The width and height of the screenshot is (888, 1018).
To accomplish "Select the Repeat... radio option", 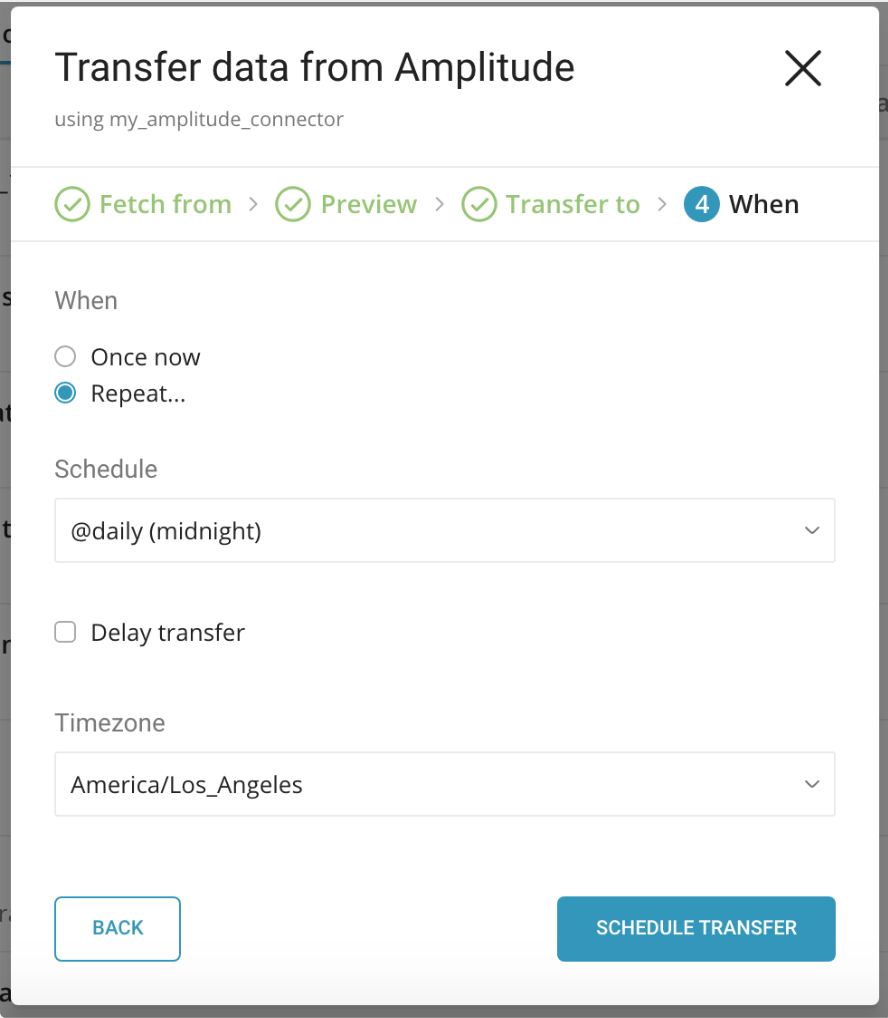I will pyautogui.click(x=65, y=393).
